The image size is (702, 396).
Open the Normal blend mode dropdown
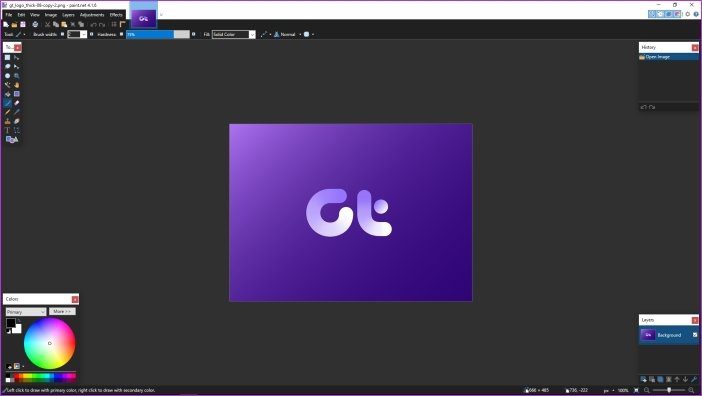pos(287,34)
